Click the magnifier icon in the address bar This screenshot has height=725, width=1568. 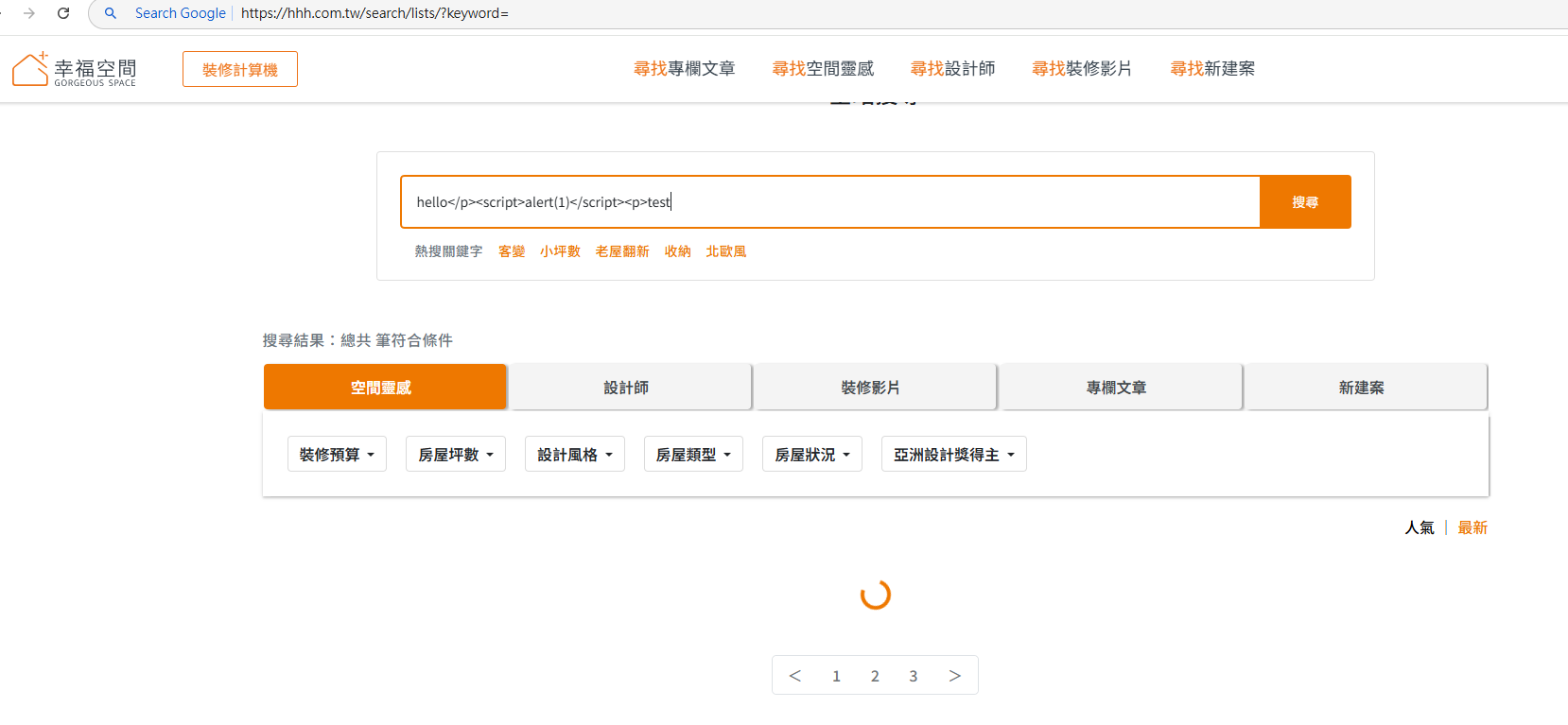coord(111,13)
